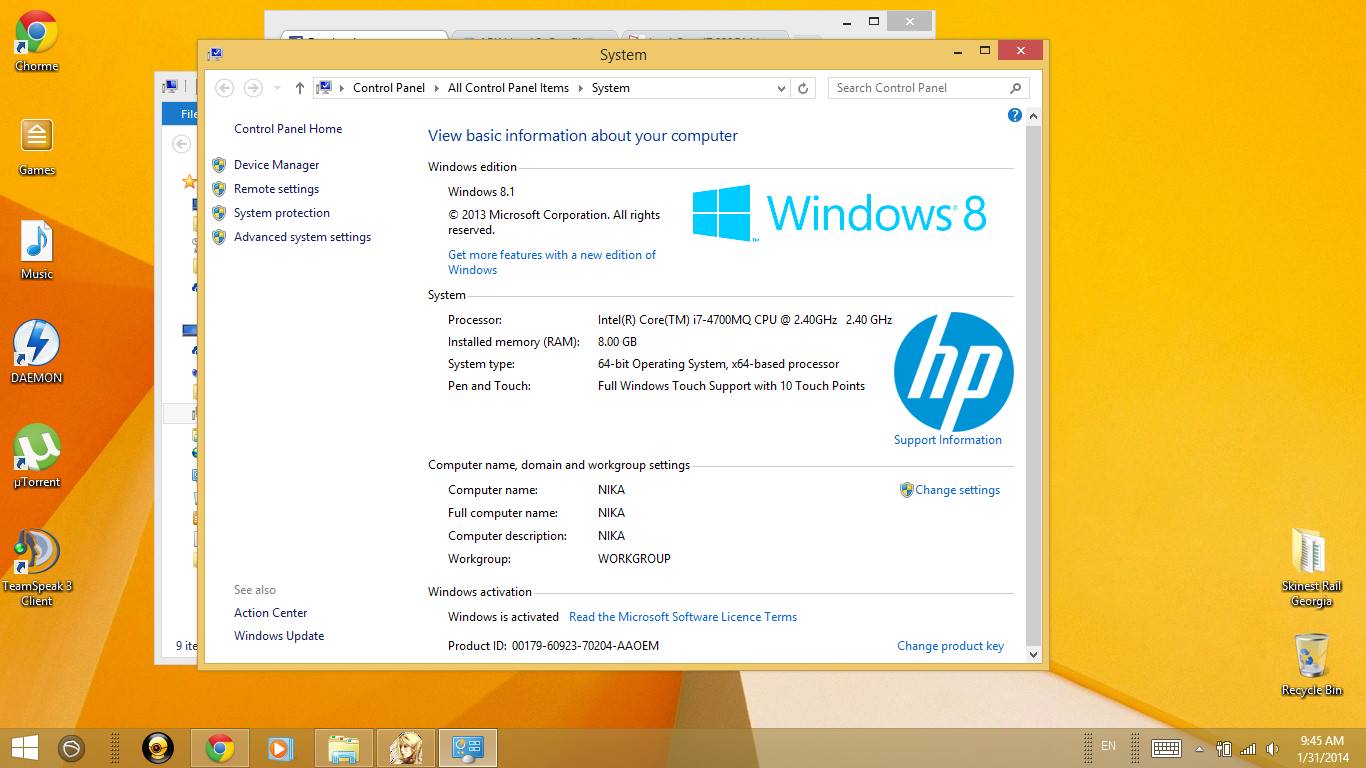
Task: Open the touch keyboard icon
Action: pos(1166,748)
